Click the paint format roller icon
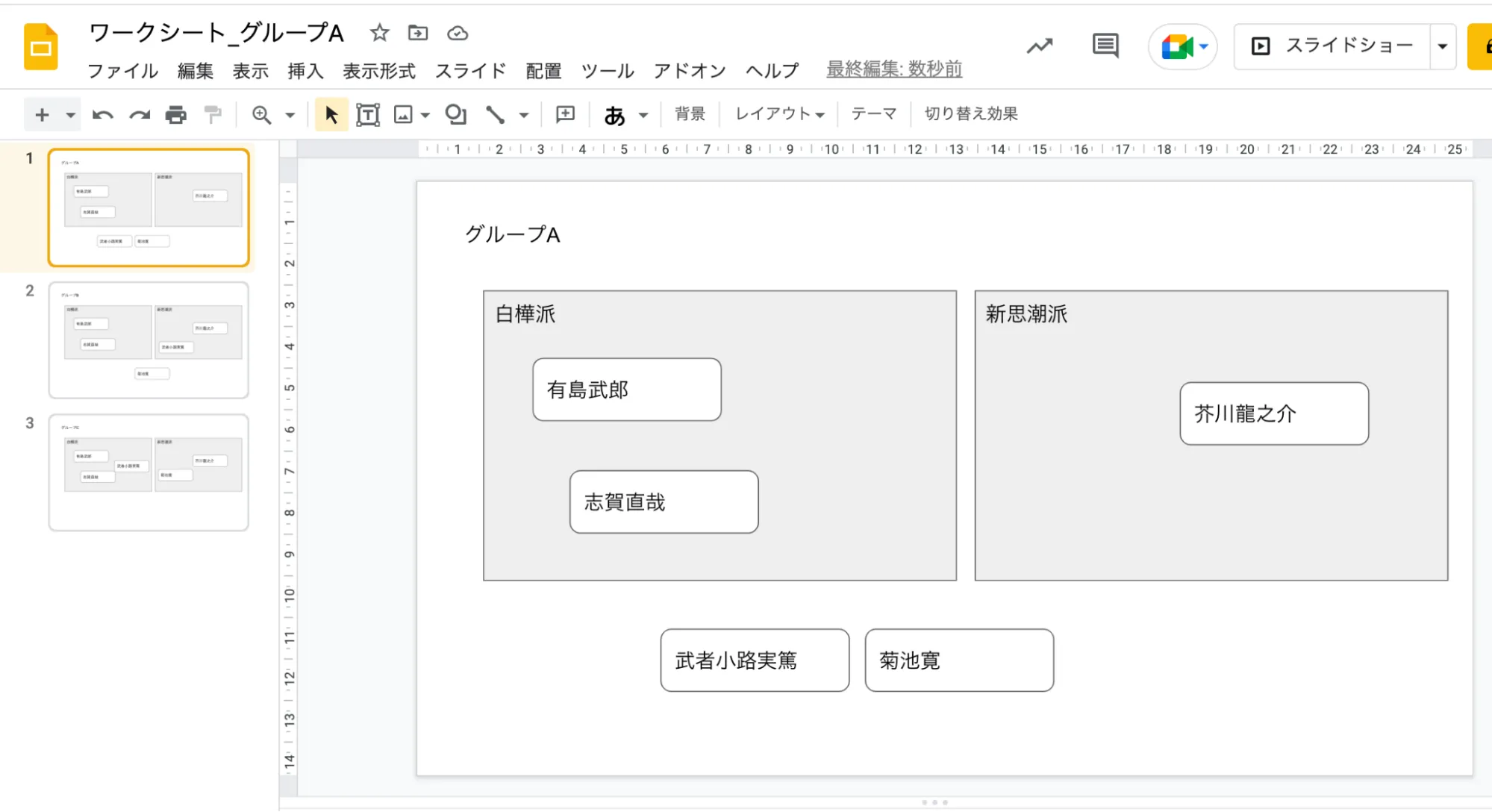Screen dimensions: 1492x812 click(x=213, y=115)
